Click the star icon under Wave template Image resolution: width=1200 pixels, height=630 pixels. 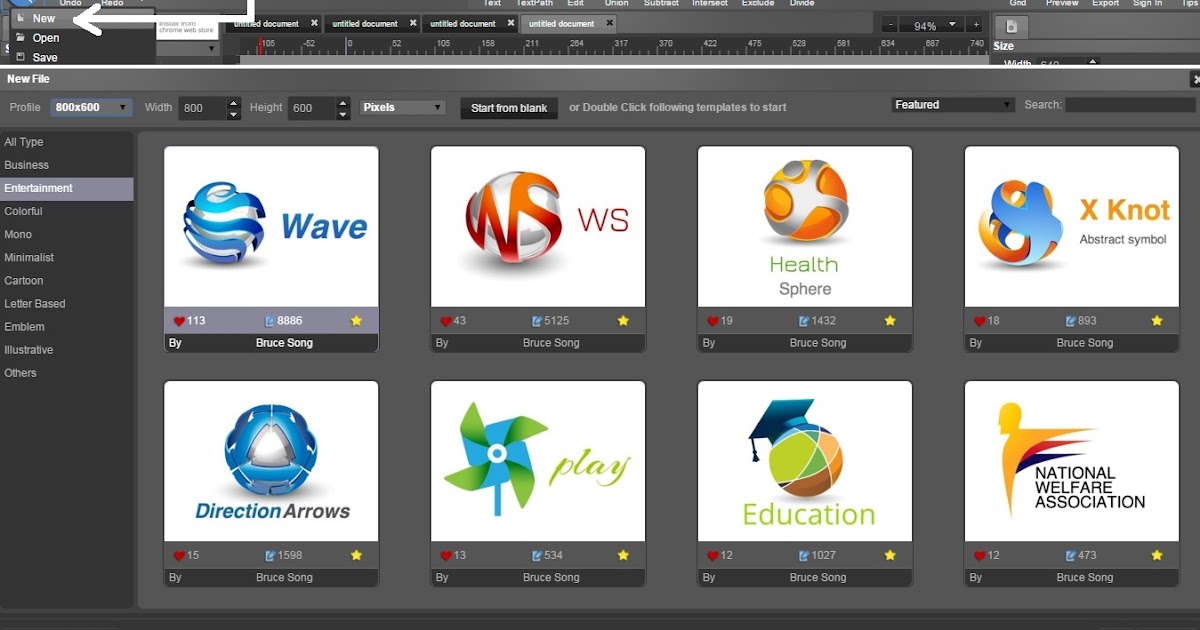[x=356, y=321]
